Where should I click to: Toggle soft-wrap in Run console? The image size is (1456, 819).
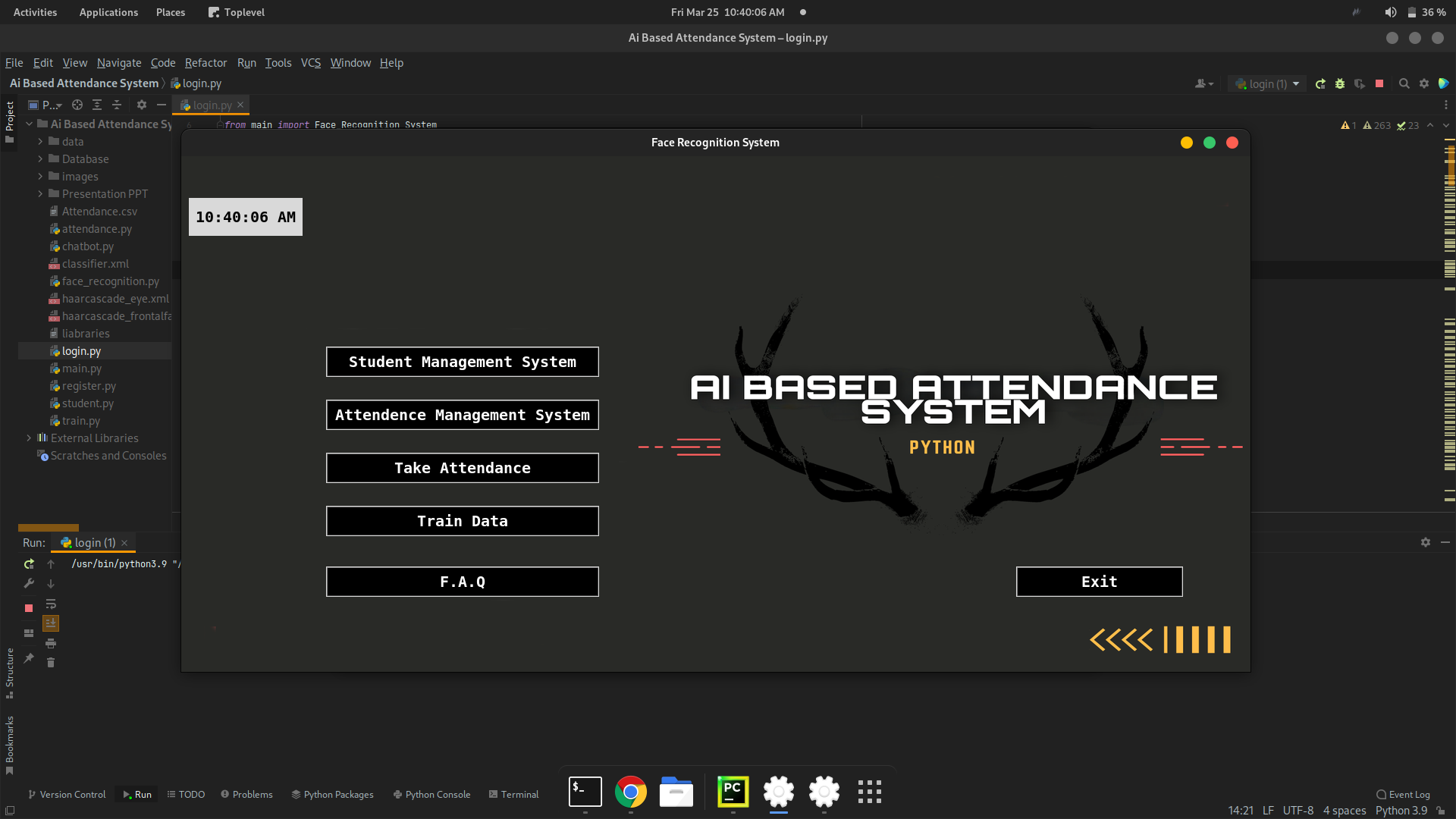[x=51, y=604]
